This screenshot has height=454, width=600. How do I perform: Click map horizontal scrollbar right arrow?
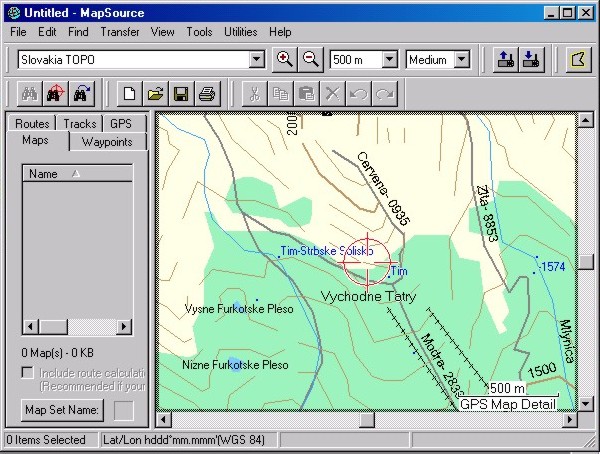pos(570,420)
